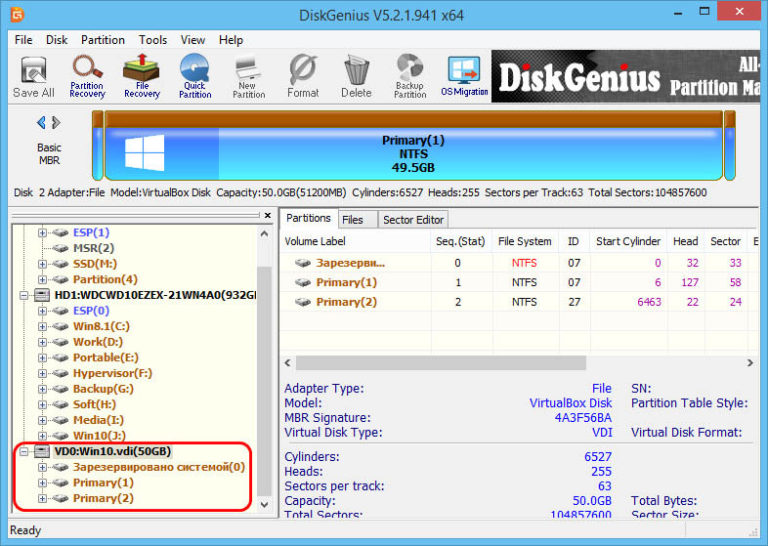The width and height of the screenshot is (768, 546).
Task: Go to previous disk with left arrow
Action: pos(41,122)
